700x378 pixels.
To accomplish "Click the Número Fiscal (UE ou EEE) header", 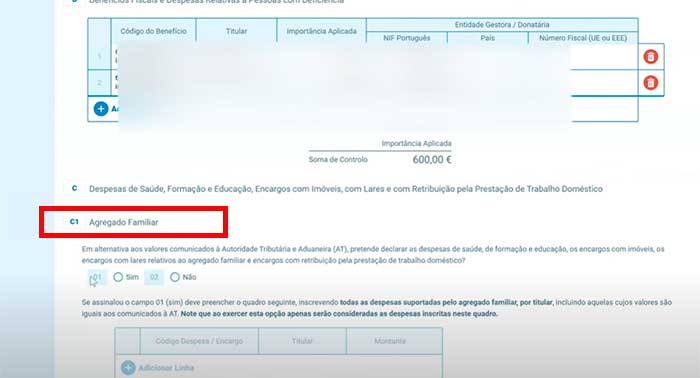I will click(583, 38).
